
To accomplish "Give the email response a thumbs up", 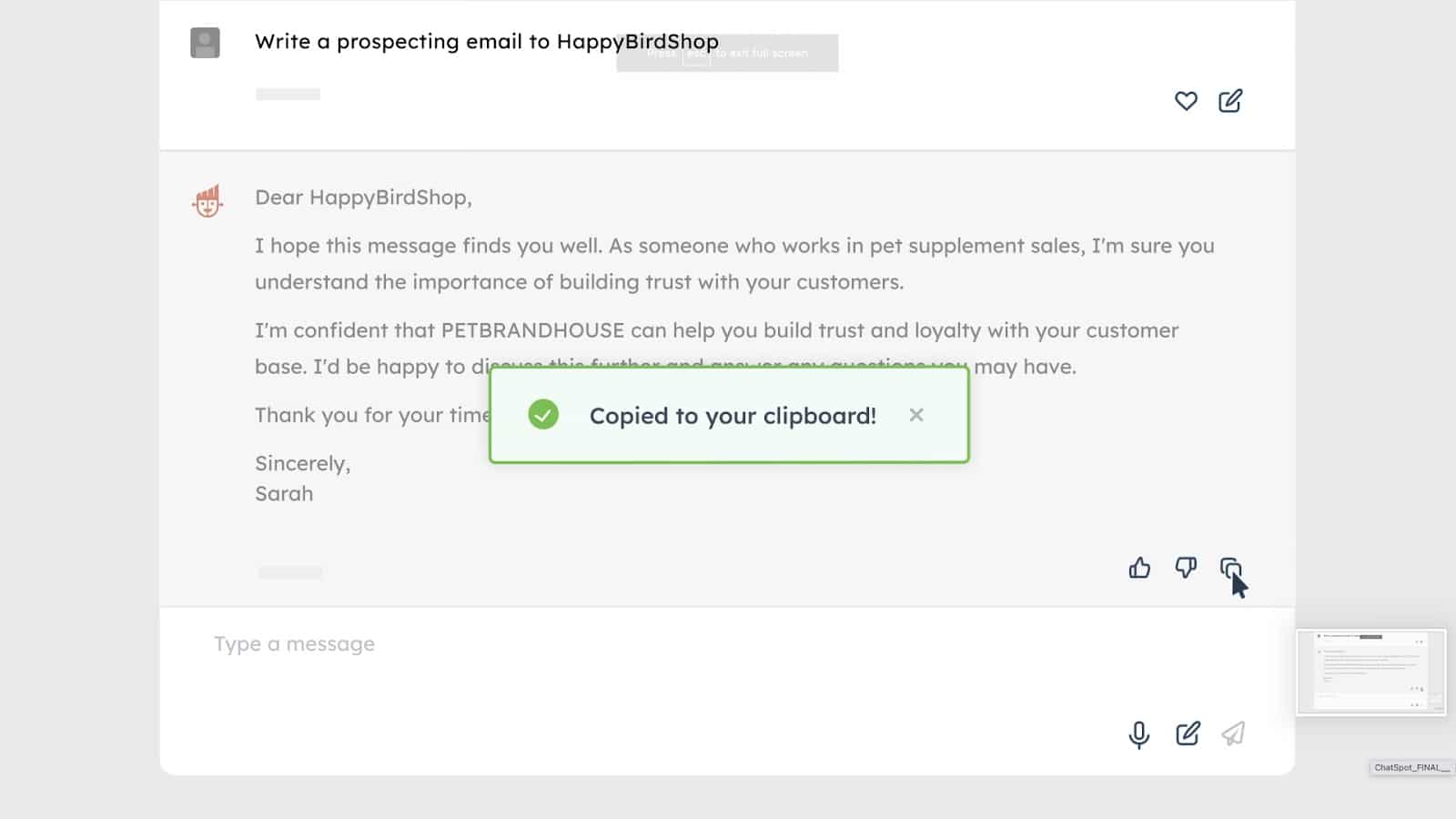I will point(1139,569).
